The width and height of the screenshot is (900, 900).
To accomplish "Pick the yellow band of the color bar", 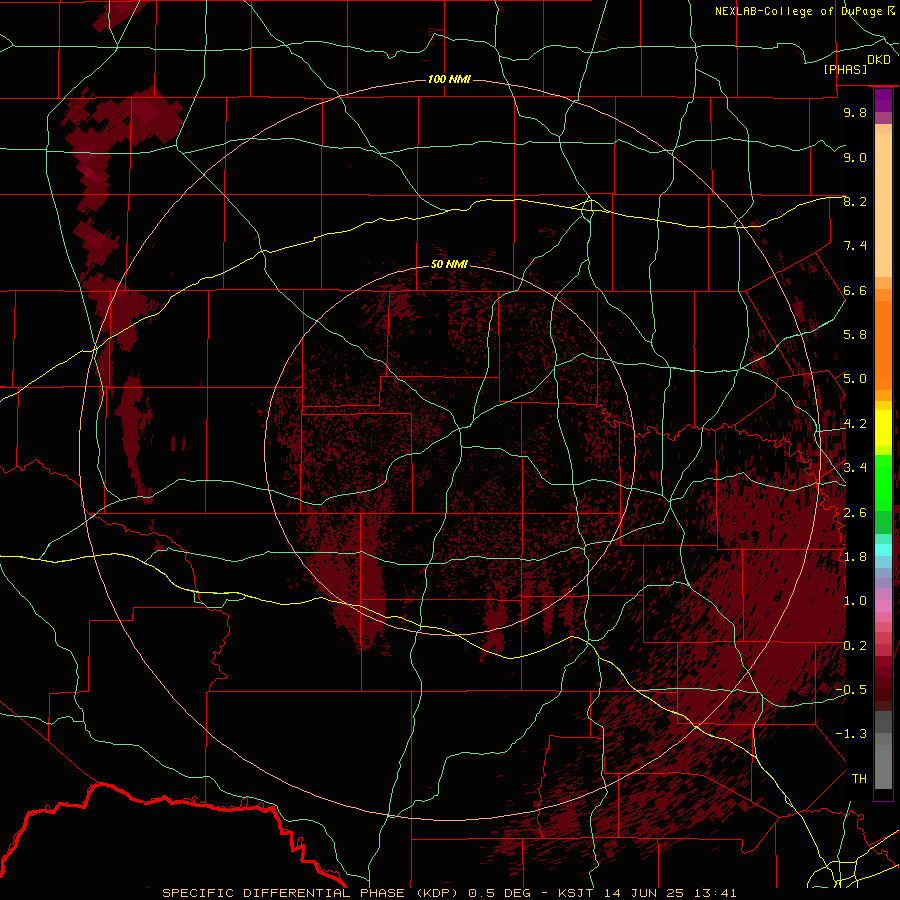I will [x=883, y=428].
